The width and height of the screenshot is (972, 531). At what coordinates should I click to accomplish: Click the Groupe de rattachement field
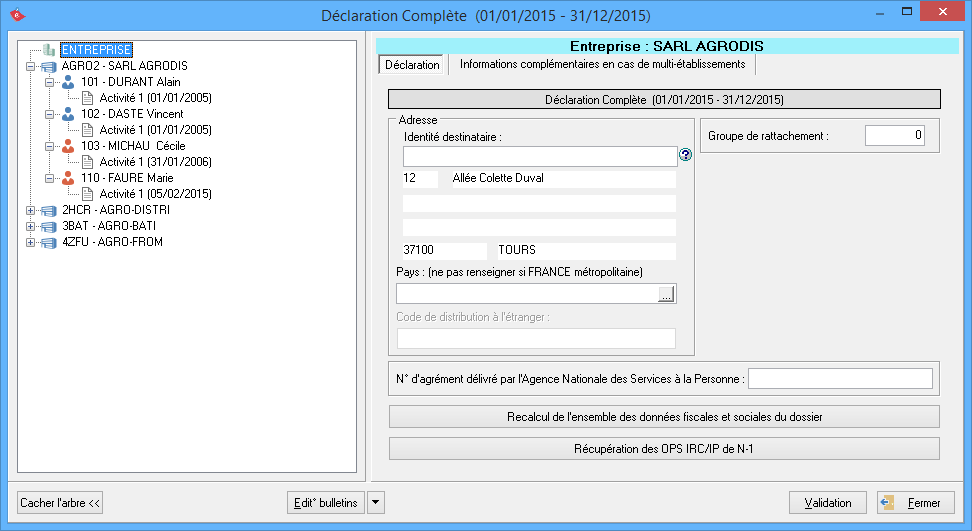[x=894, y=135]
